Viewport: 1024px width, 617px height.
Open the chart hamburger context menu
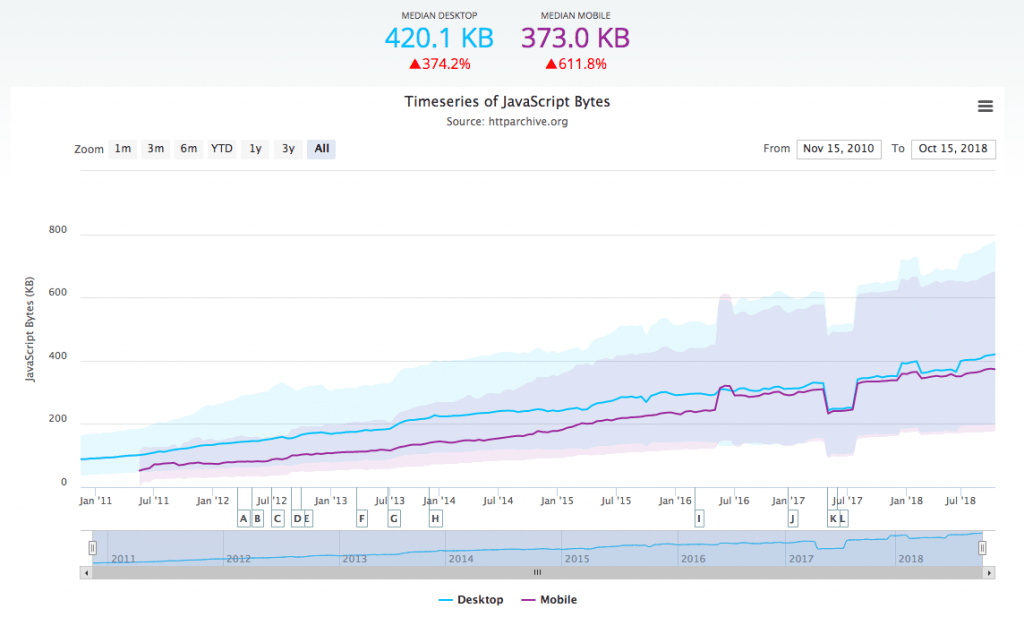tap(985, 107)
